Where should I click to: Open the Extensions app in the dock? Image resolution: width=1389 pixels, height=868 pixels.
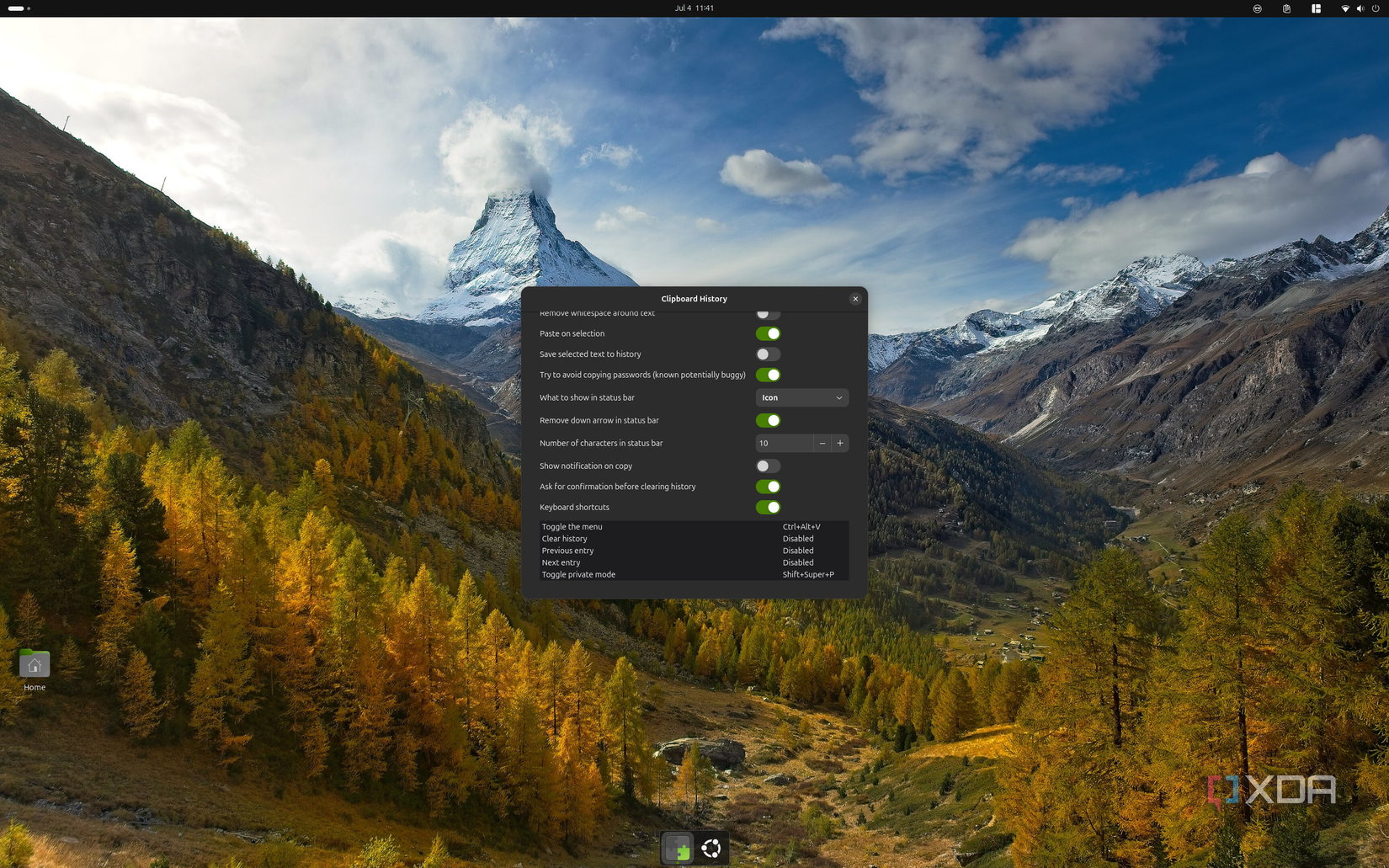click(x=678, y=848)
